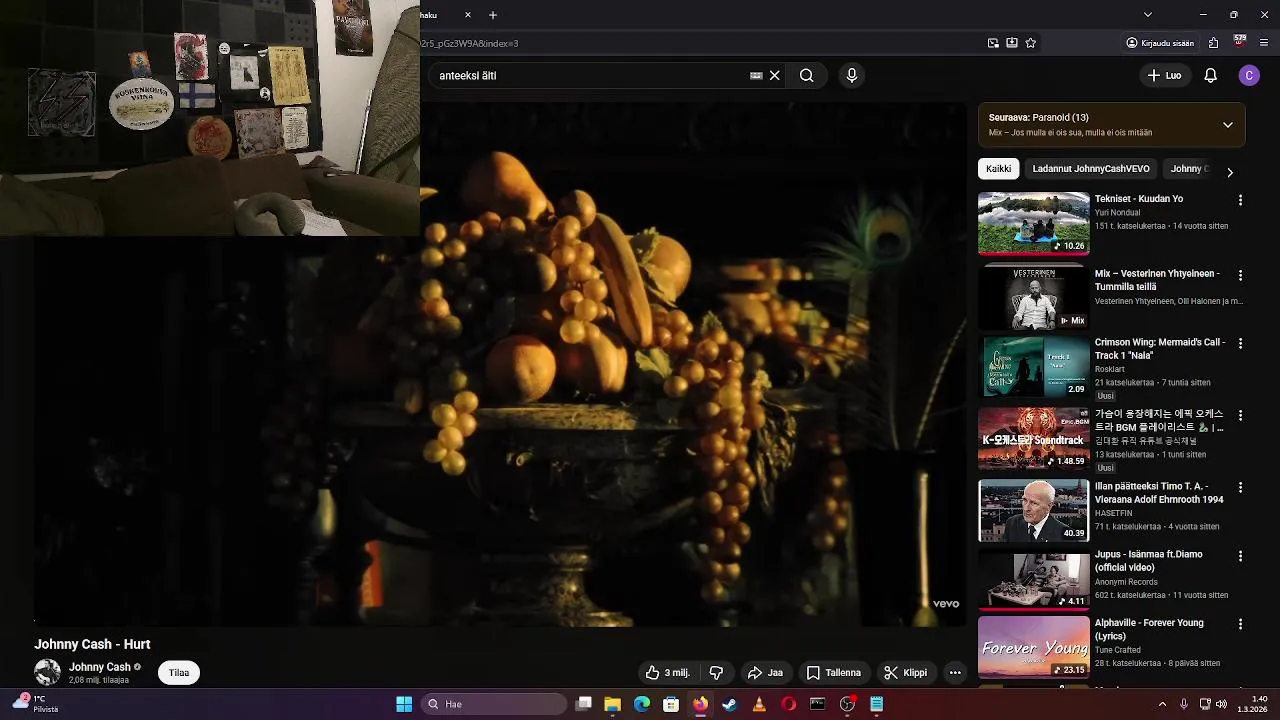Open options for Crimson Wing: Mermaid's Call
This screenshot has height=720, width=1280.
[1240, 343]
